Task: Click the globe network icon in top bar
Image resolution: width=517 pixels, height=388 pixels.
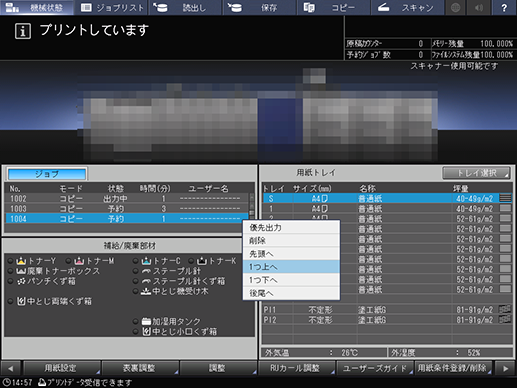Action: (x=456, y=8)
